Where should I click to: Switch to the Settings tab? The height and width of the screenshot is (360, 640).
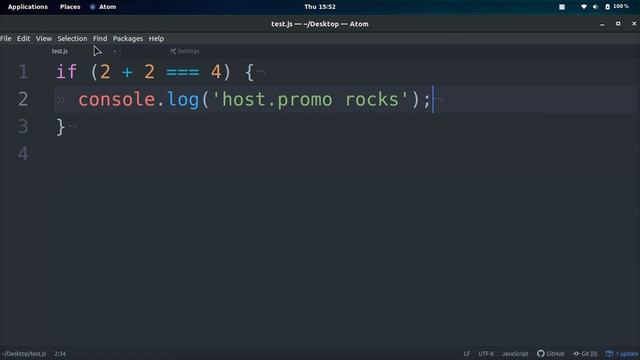tap(185, 51)
